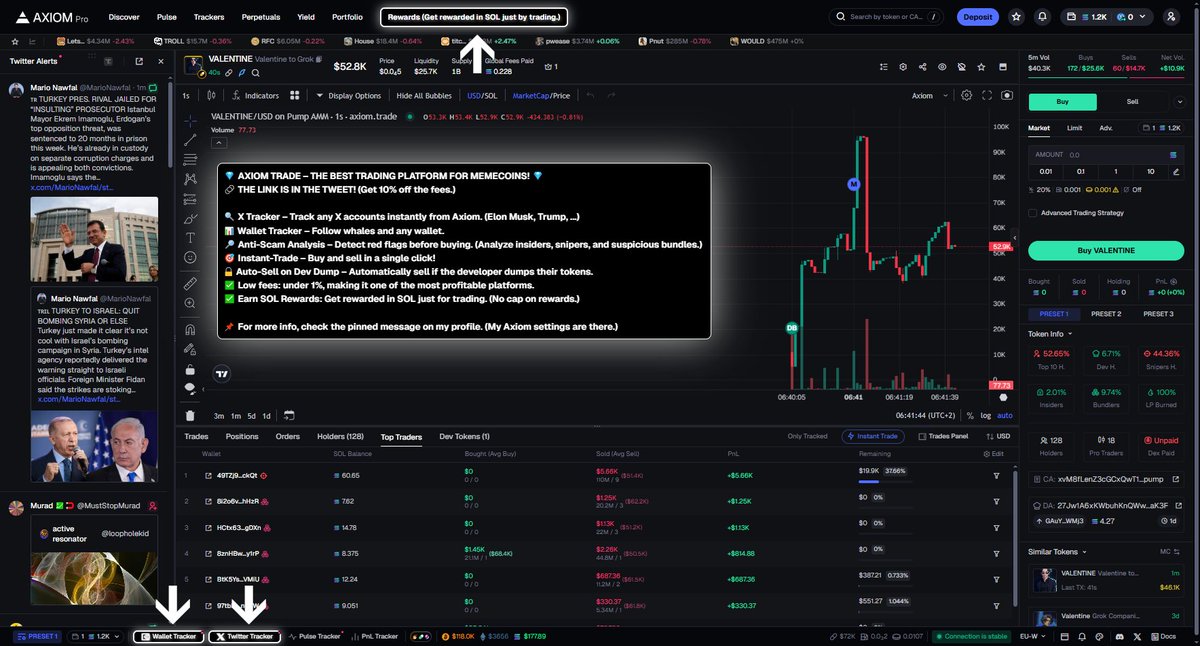This screenshot has height=646, width=1200.
Task: Open the Discover menu
Action: coord(124,17)
